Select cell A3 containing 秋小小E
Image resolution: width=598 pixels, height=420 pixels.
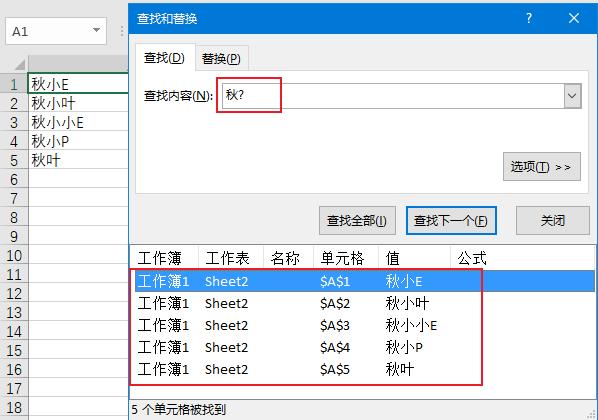coord(78,122)
